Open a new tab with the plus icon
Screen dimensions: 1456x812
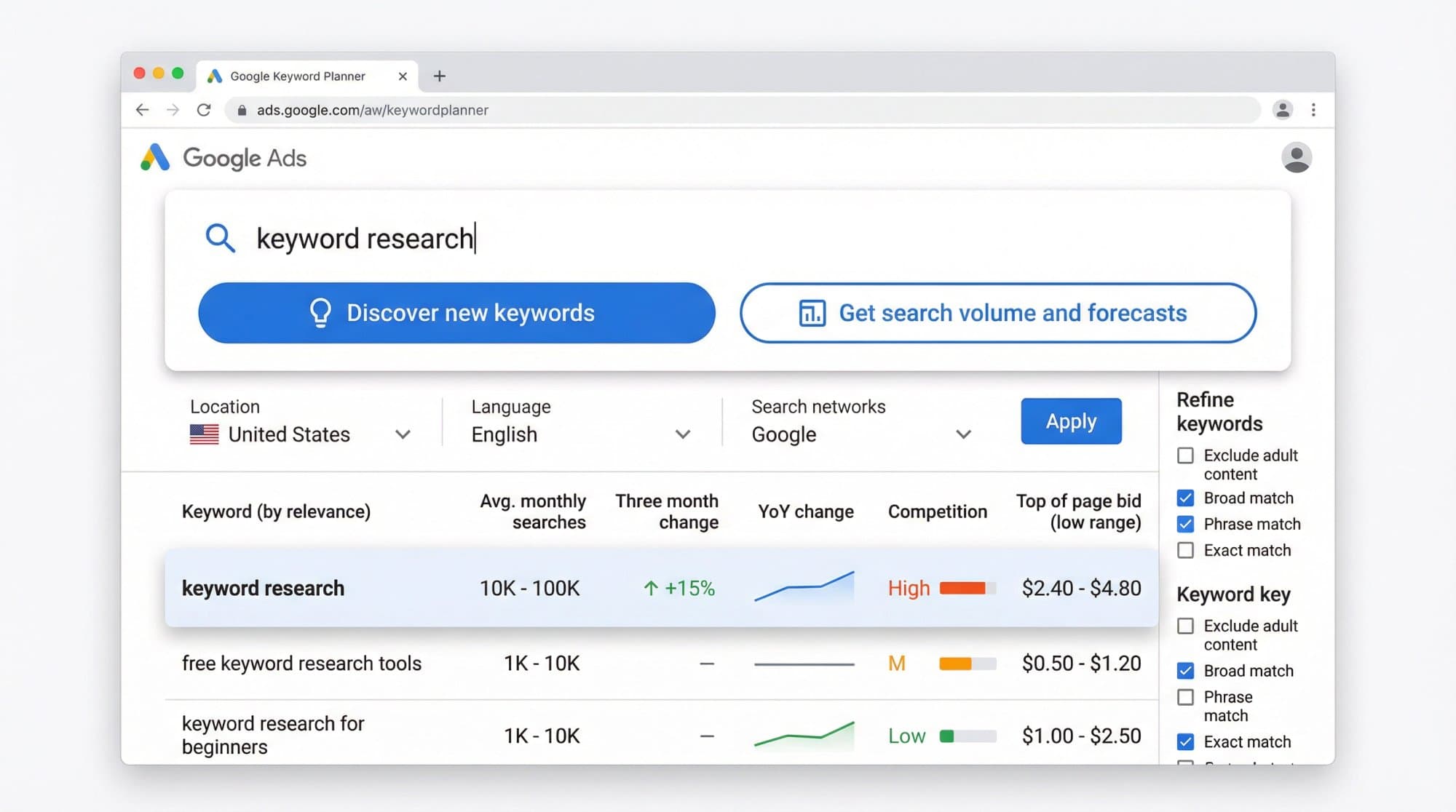point(439,76)
